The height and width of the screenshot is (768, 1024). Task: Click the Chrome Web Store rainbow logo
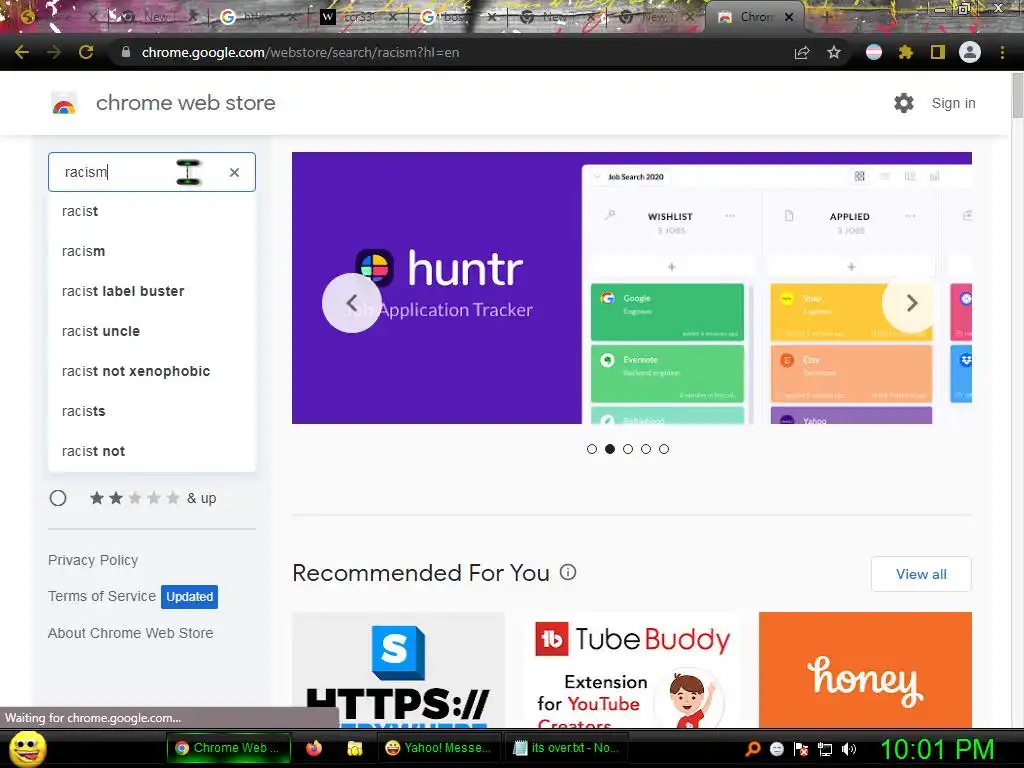coord(64,104)
